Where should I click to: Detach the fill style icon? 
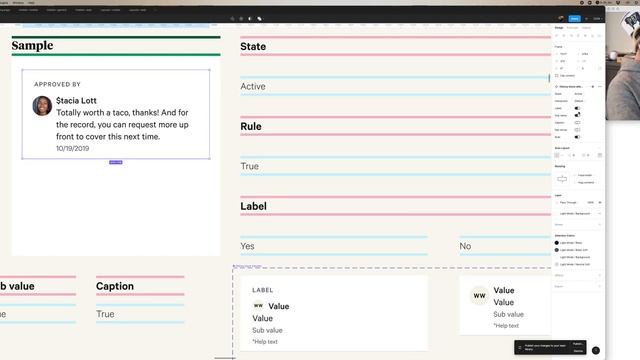(x=600, y=213)
